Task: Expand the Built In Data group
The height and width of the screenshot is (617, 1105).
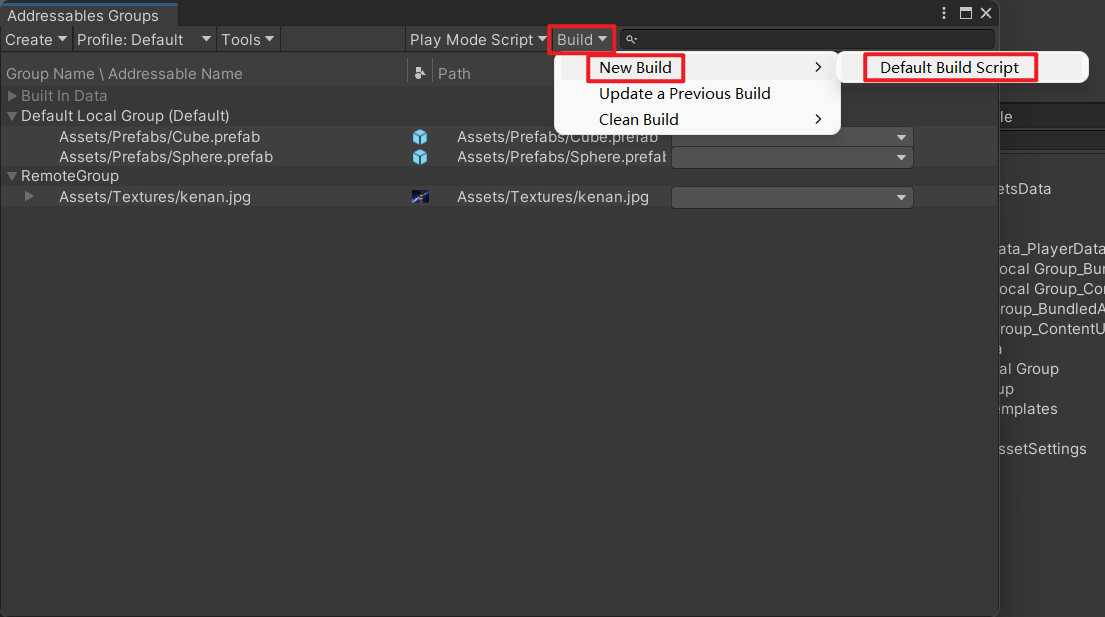Action: [12, 96]
